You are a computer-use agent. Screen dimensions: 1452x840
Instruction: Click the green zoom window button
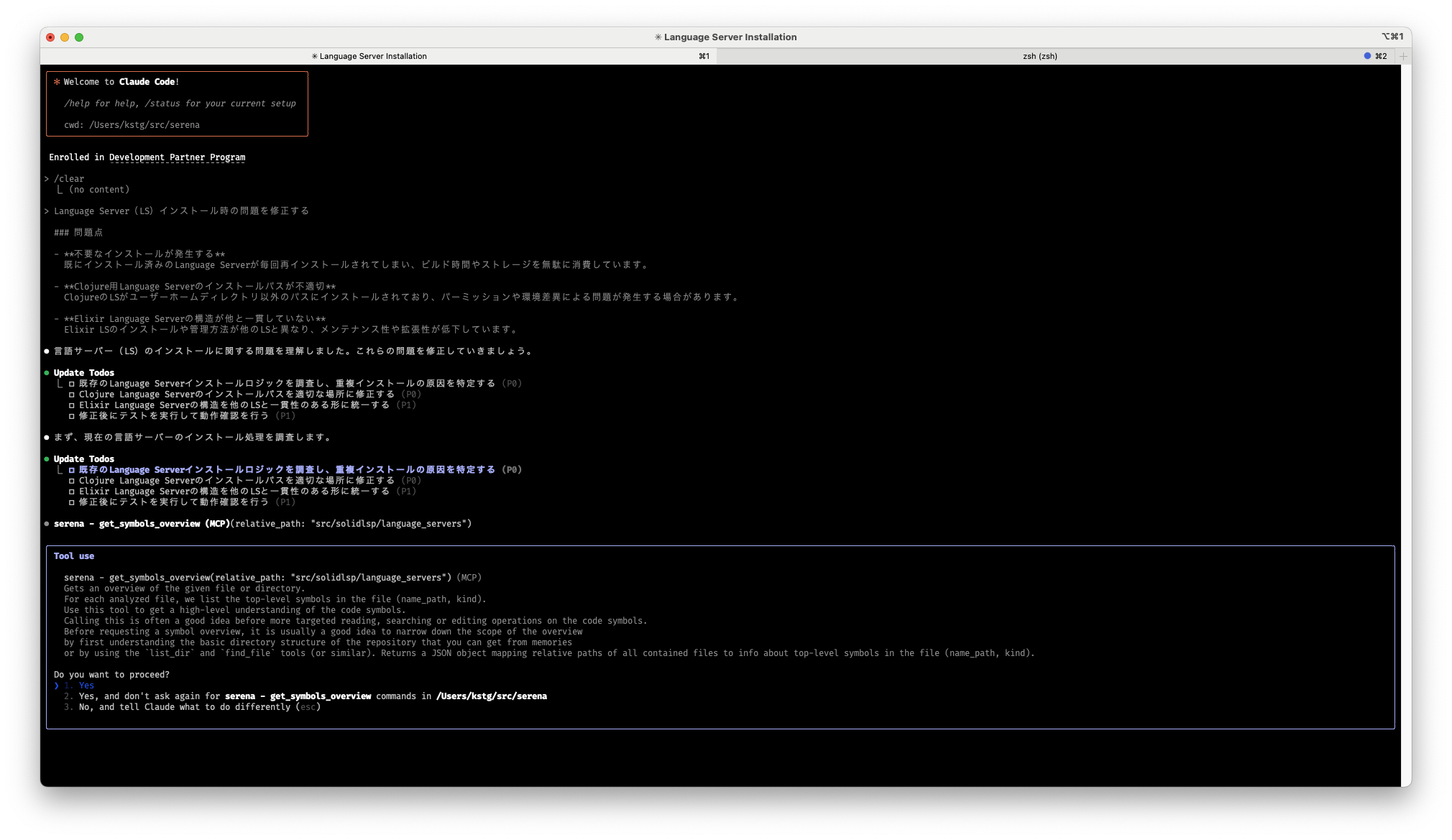coord(79,37)
